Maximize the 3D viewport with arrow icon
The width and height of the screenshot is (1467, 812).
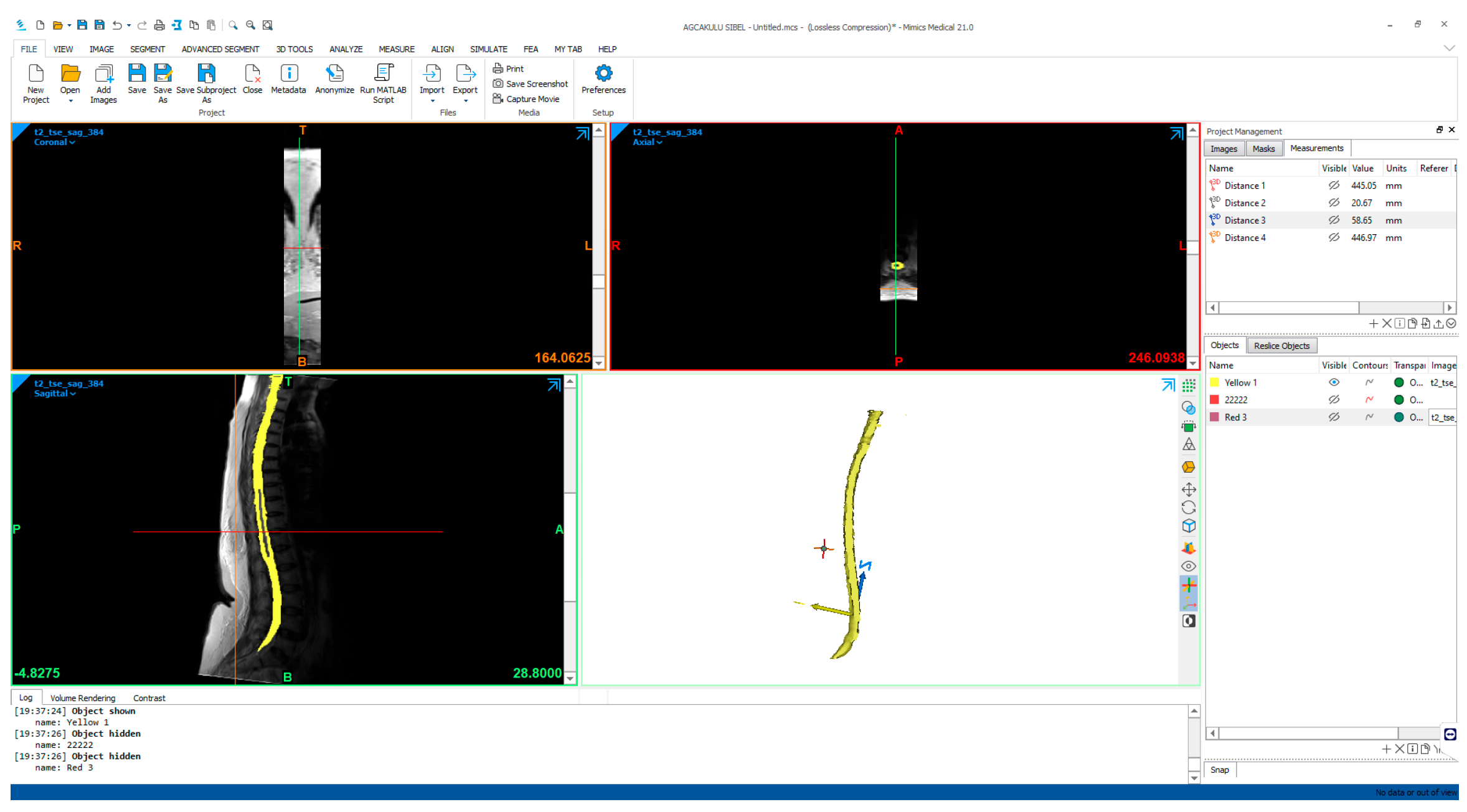point(1167,386)
